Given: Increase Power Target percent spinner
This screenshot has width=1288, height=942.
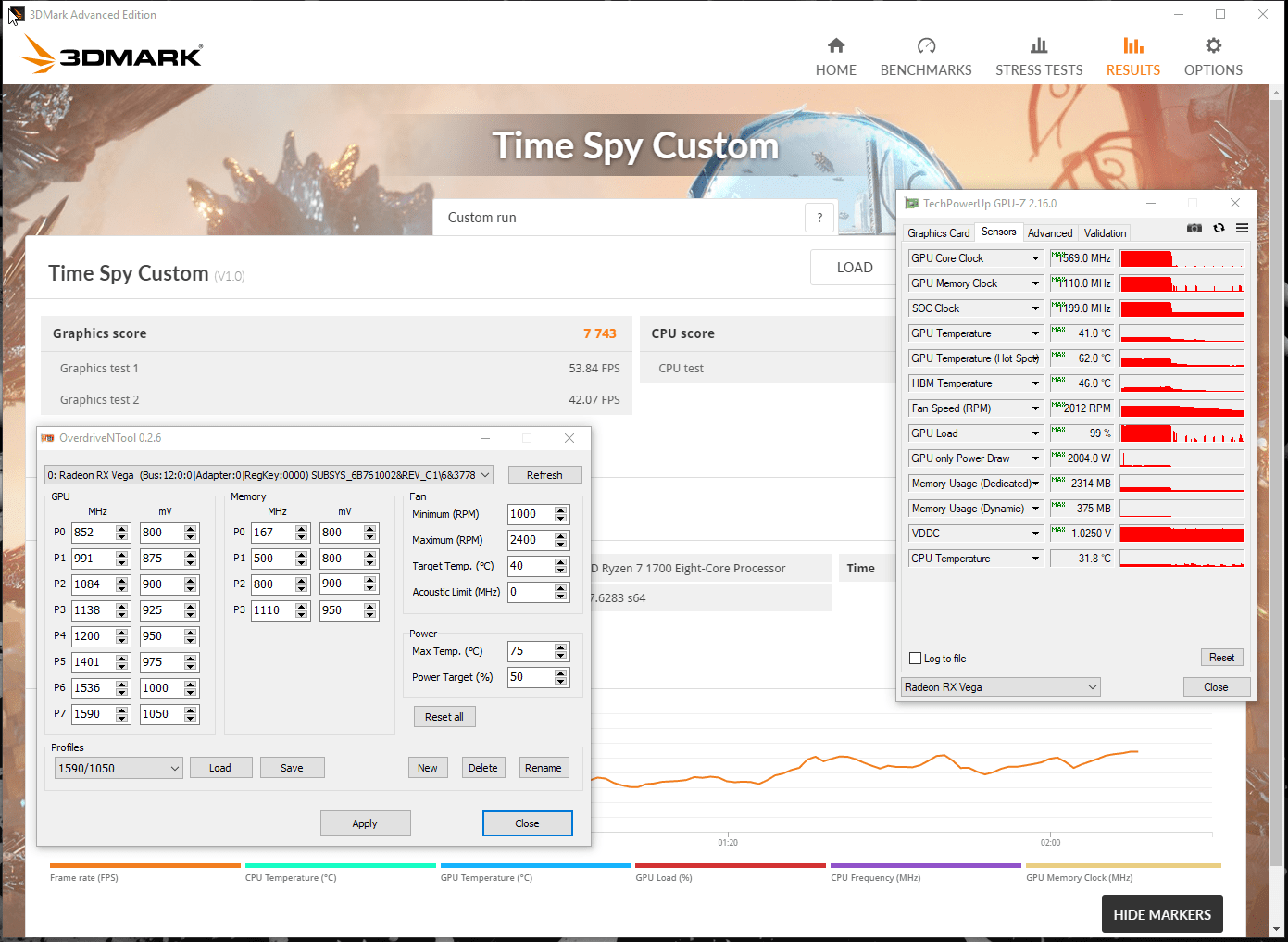Looking at the screenshot, I should (x=560, y=673).
